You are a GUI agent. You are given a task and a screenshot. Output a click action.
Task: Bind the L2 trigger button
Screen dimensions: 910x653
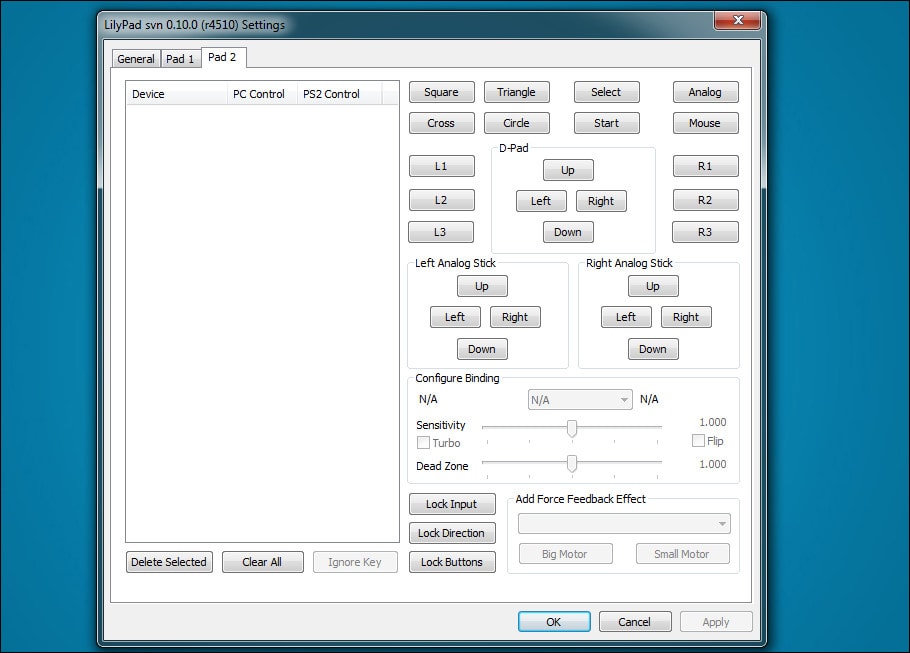442,200
